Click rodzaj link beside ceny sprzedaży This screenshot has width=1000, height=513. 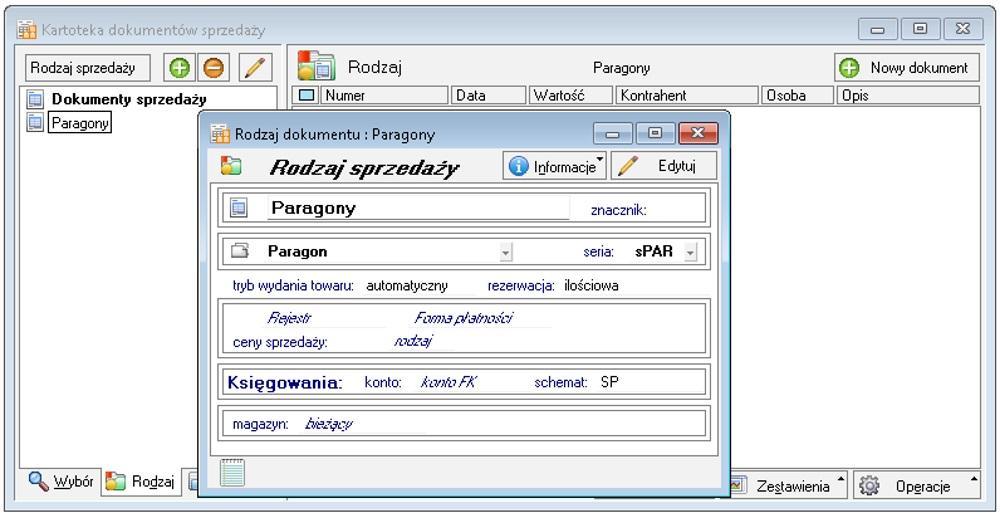click(x=413, y=341)
